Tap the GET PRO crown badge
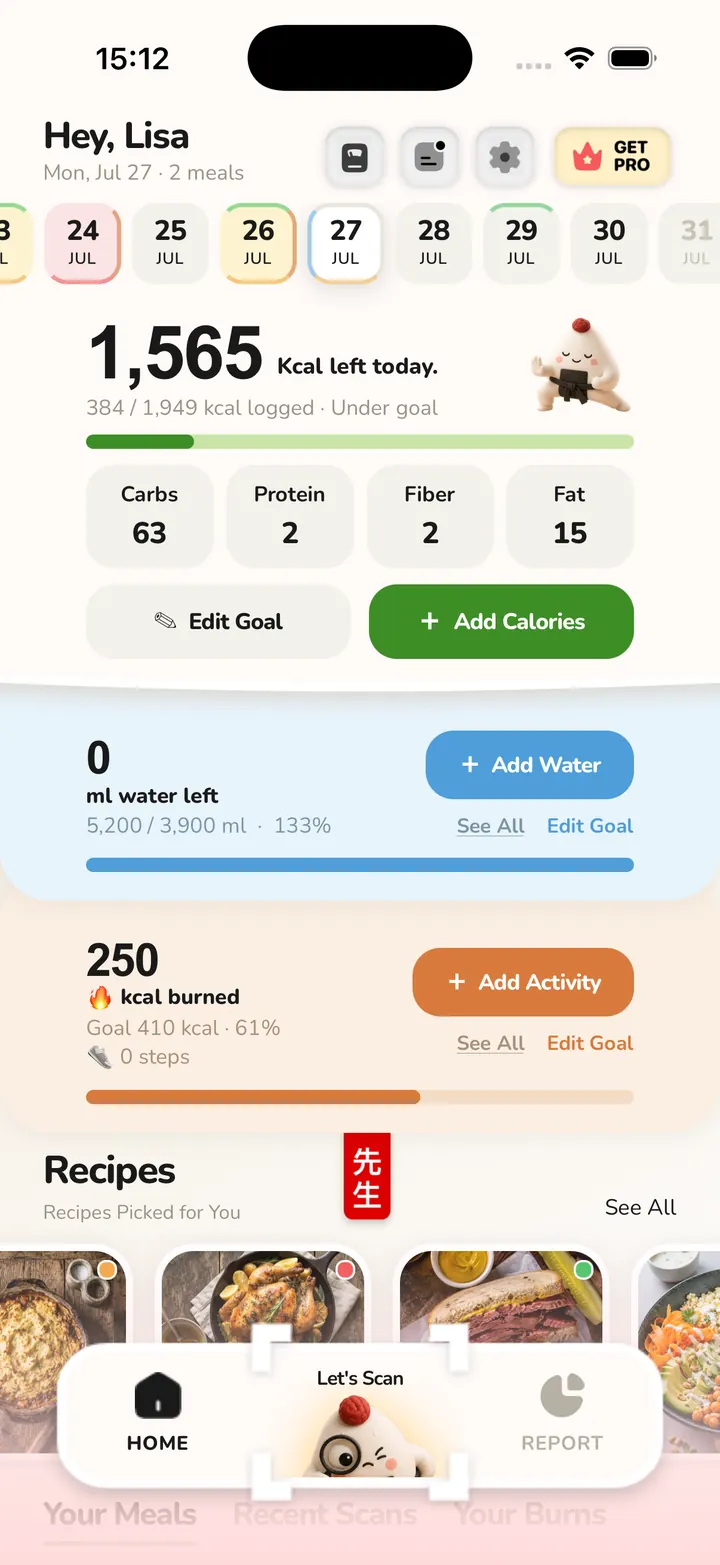The width and height of the screenshot is (720, 1565). coord(613,157)
